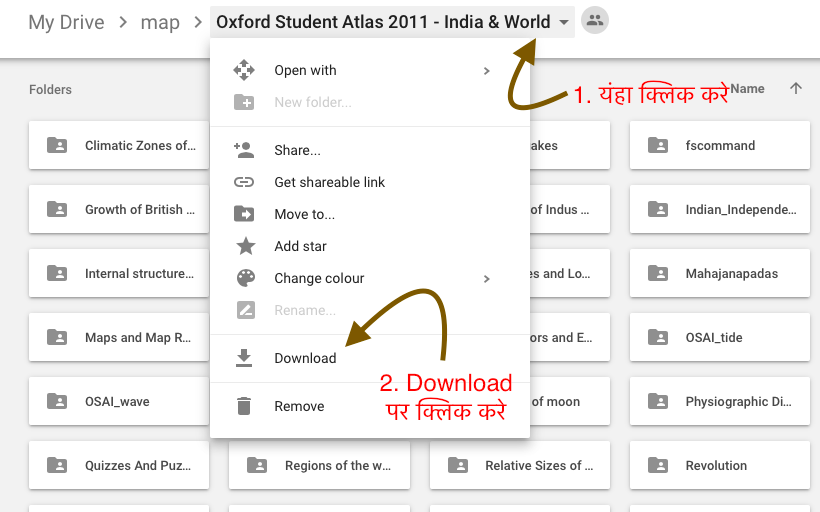The image size is (820, 512).
Task: Click the Climatic Zones folder icon
Action: coord(57,145)
